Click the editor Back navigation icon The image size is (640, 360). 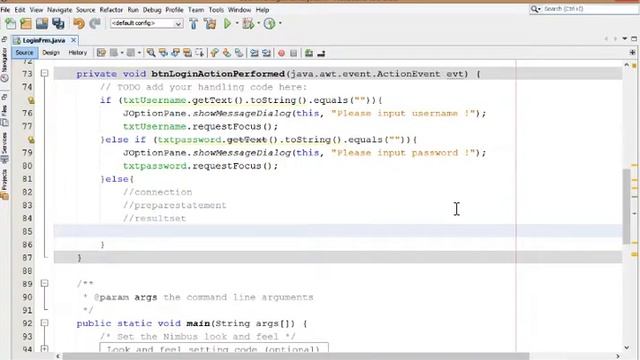click(114, 53)
